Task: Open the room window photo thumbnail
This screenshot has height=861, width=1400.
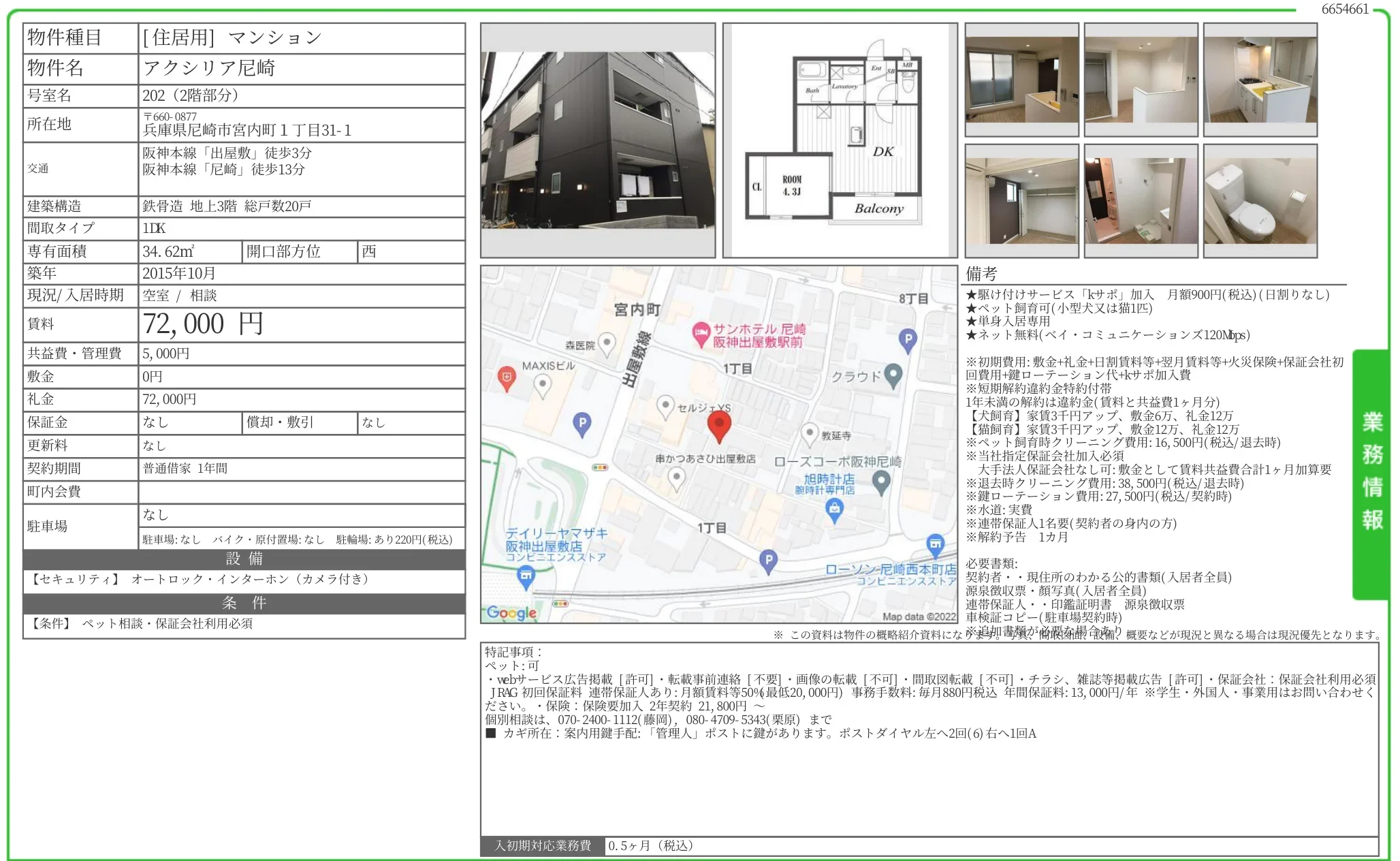Action: point(1021,80)
